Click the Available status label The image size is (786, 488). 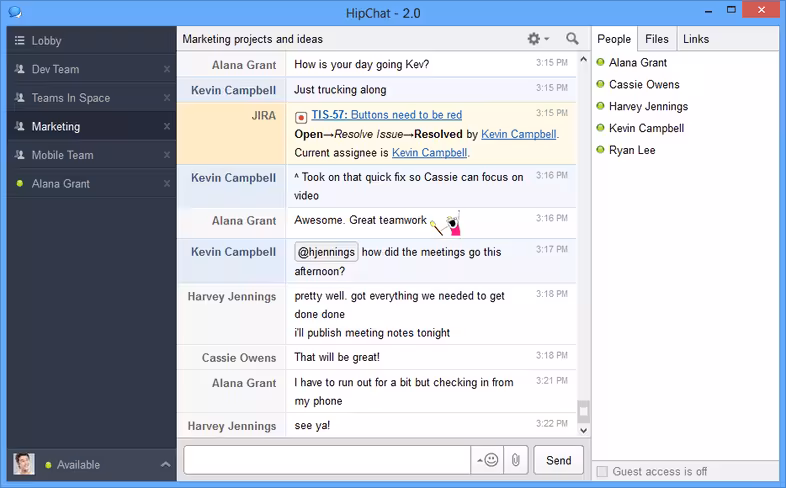78,464
